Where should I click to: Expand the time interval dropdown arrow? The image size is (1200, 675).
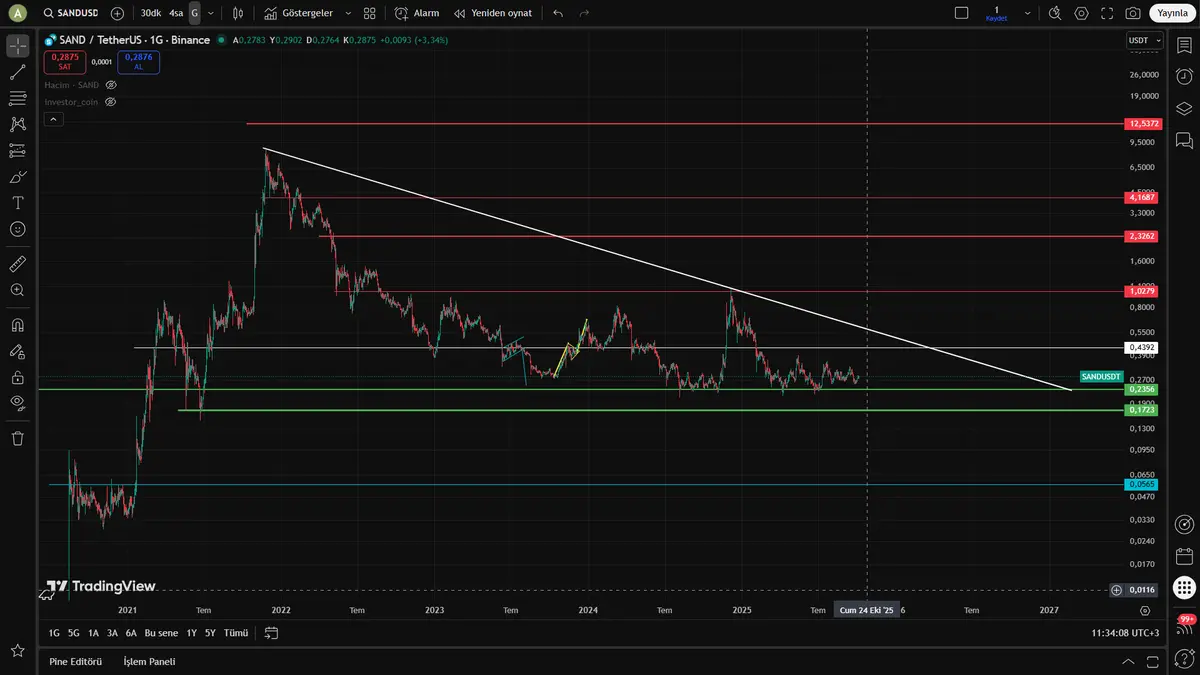pyautogui.click(x=210, y=13)
